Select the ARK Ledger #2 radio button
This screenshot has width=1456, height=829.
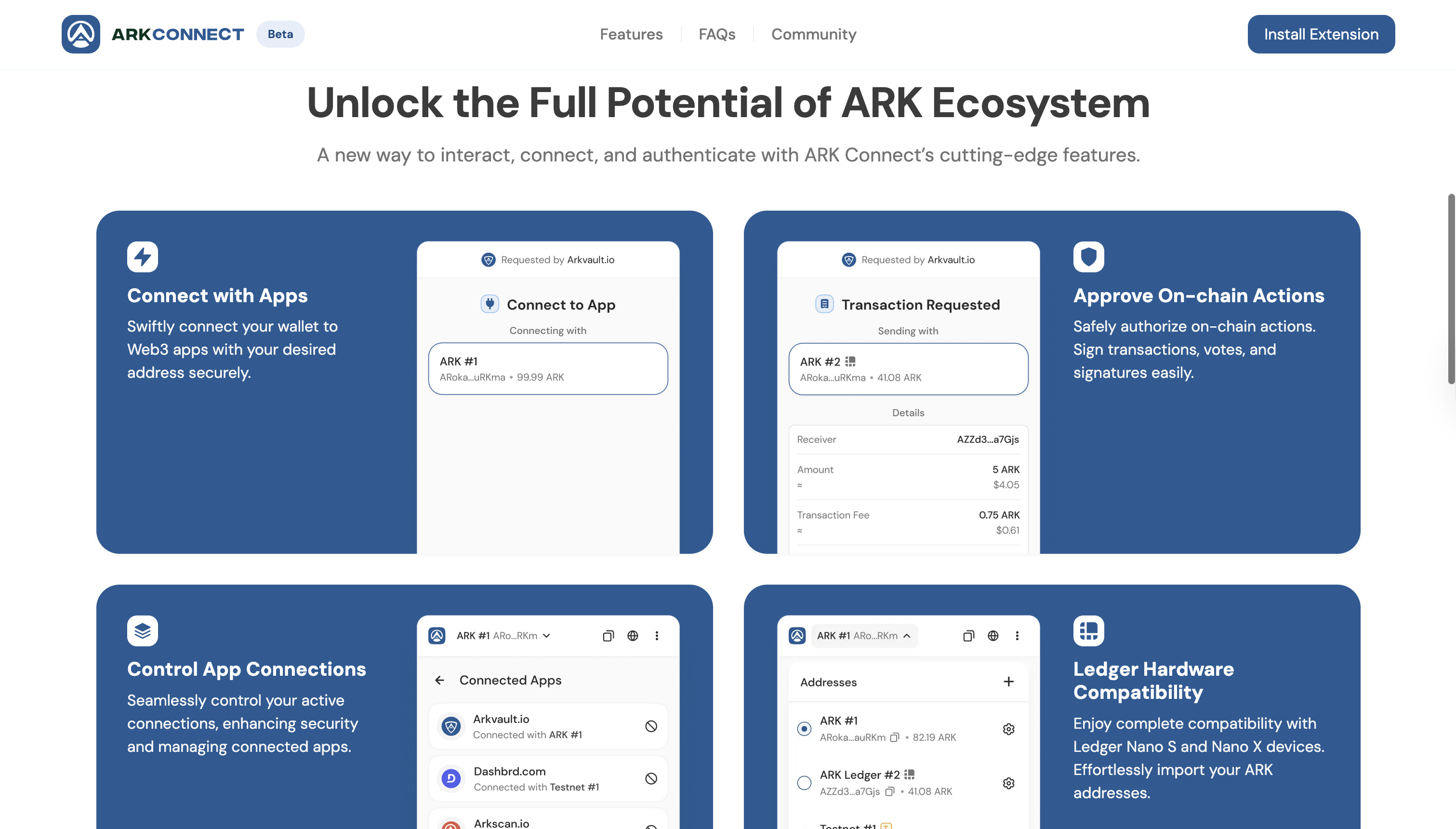tap(804, 783)
